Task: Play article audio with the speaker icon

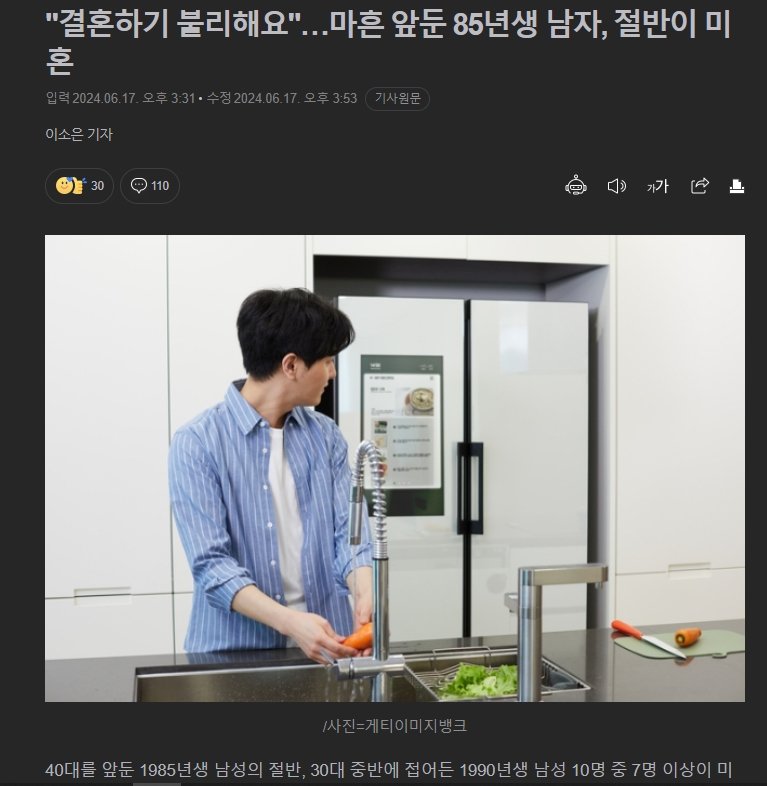Action: 617,186
